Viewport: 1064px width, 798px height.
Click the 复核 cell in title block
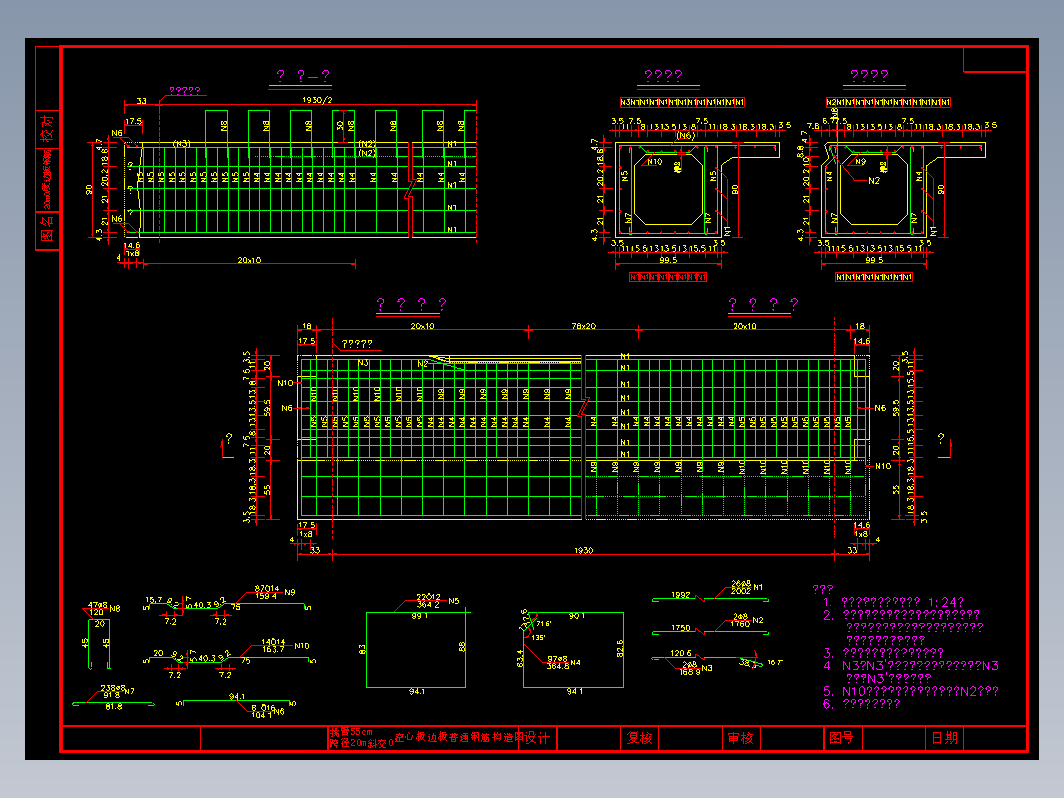pyautogui.click(x=639, y=738)
